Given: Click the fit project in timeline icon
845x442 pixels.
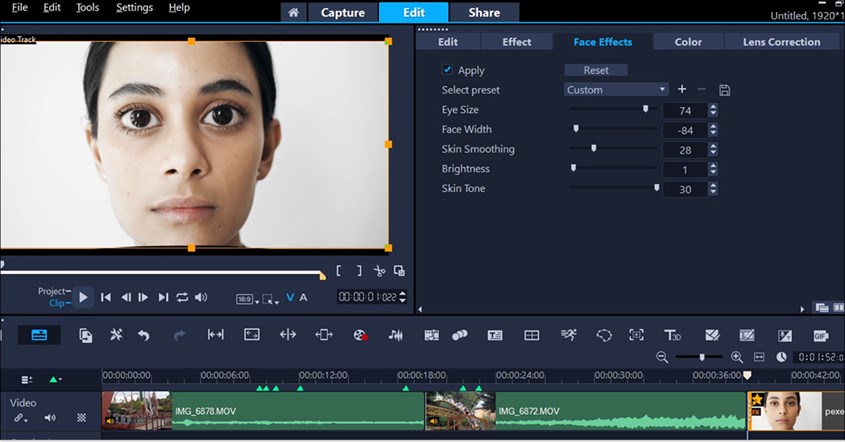Looking at the screenshot, I should pyautogui.click(x=759, y=357).
